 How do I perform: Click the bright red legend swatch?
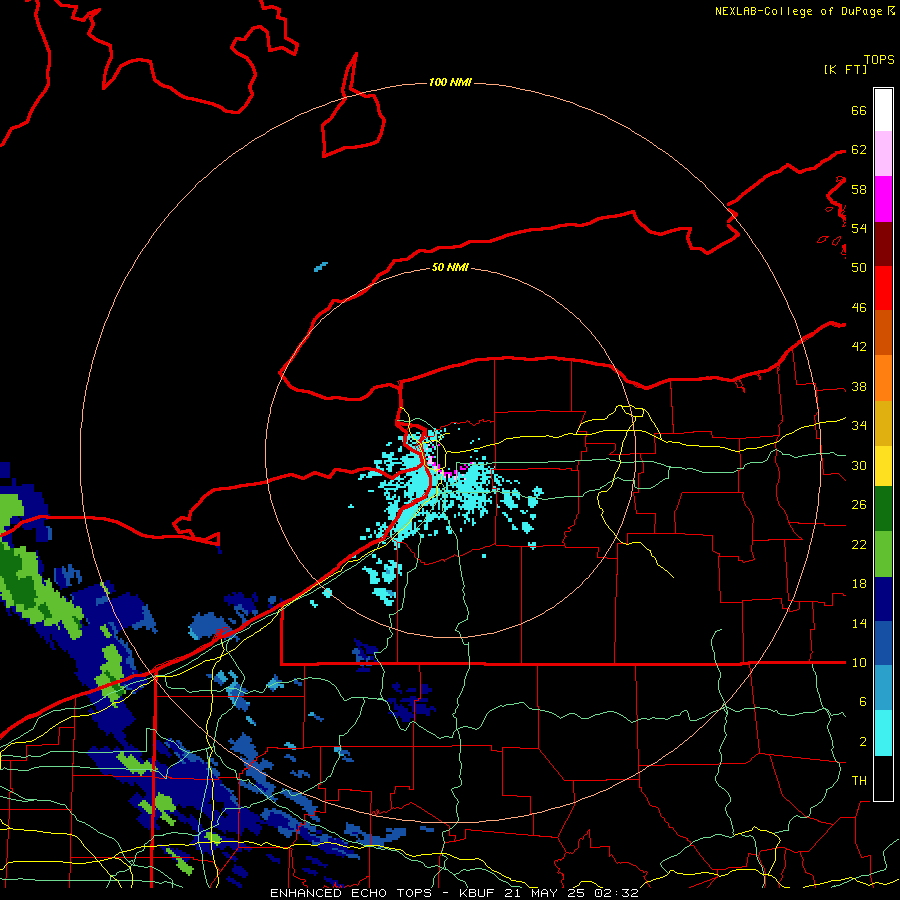[x=883, y=288]
